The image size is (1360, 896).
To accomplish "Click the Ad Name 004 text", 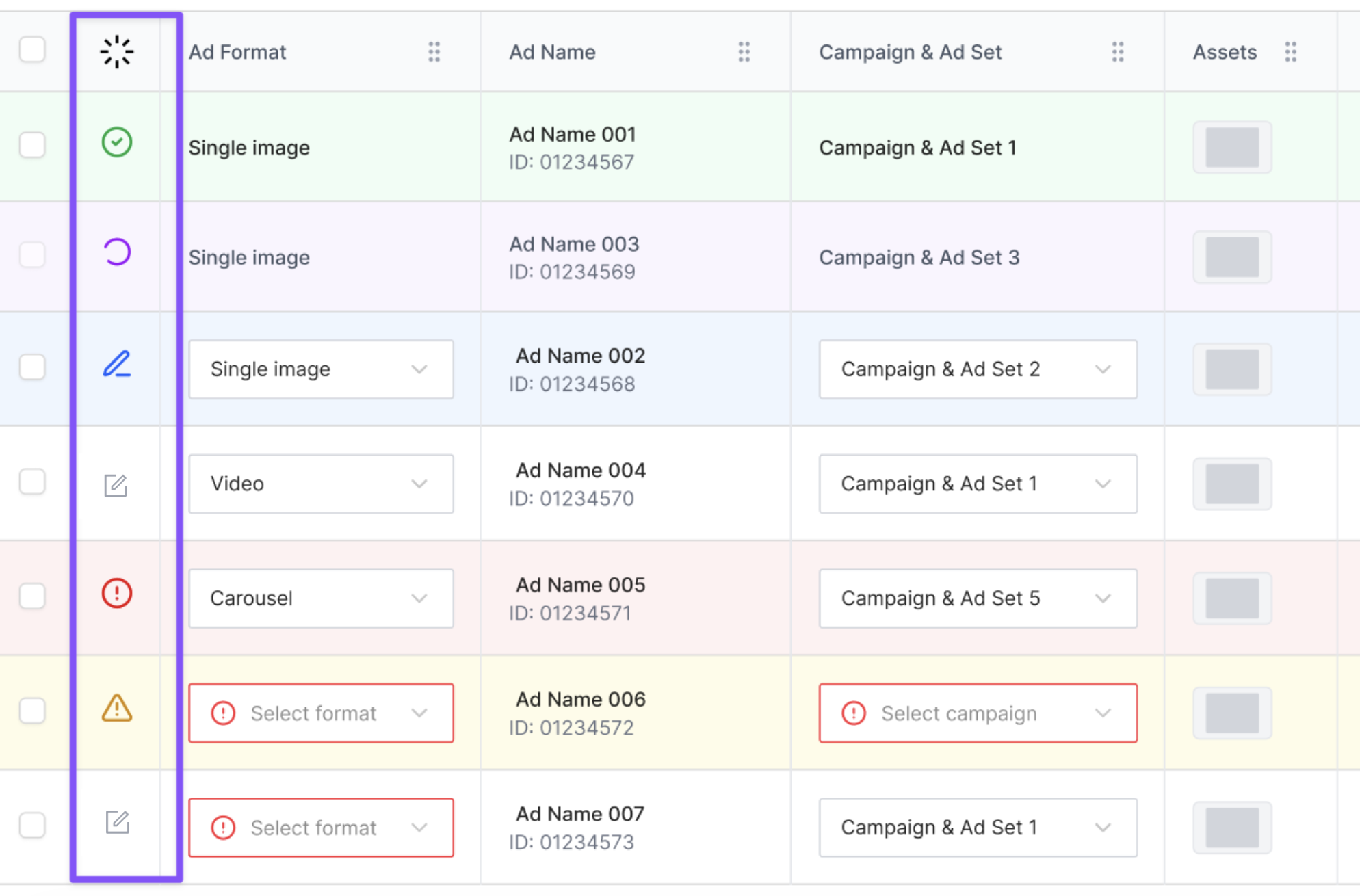I will [580, 471].
